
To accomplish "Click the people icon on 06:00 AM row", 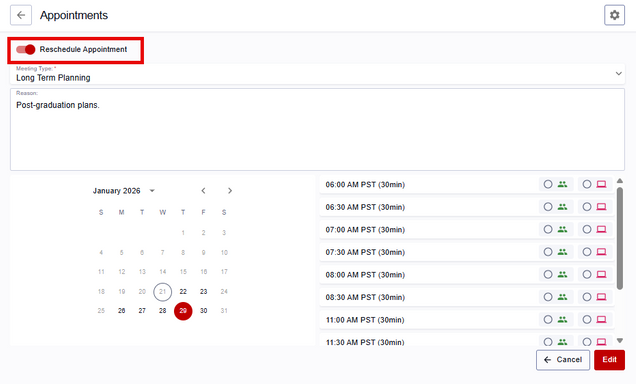I will [562, 184].
